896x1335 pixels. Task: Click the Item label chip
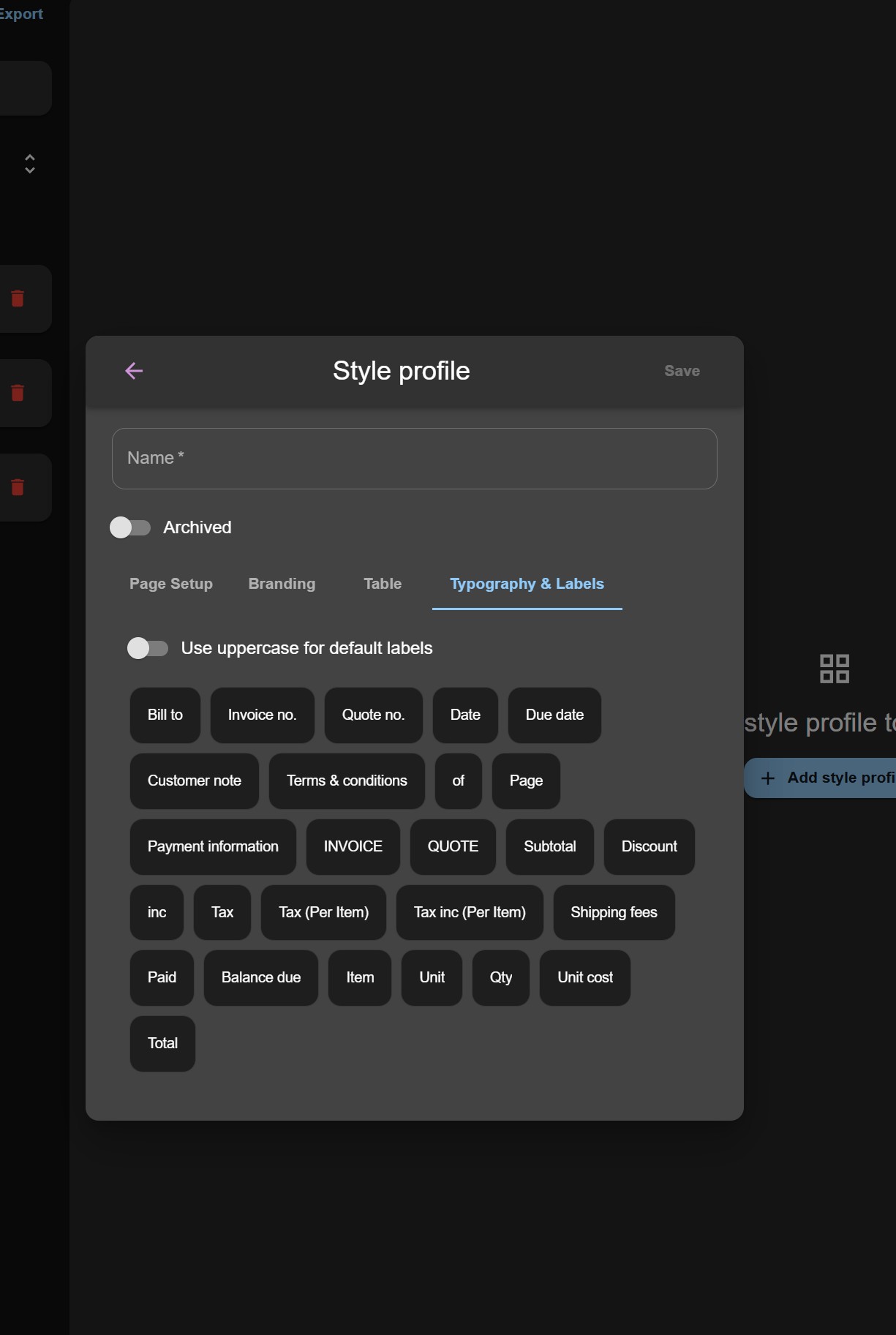pyautogui.click(x=360, y=978)
